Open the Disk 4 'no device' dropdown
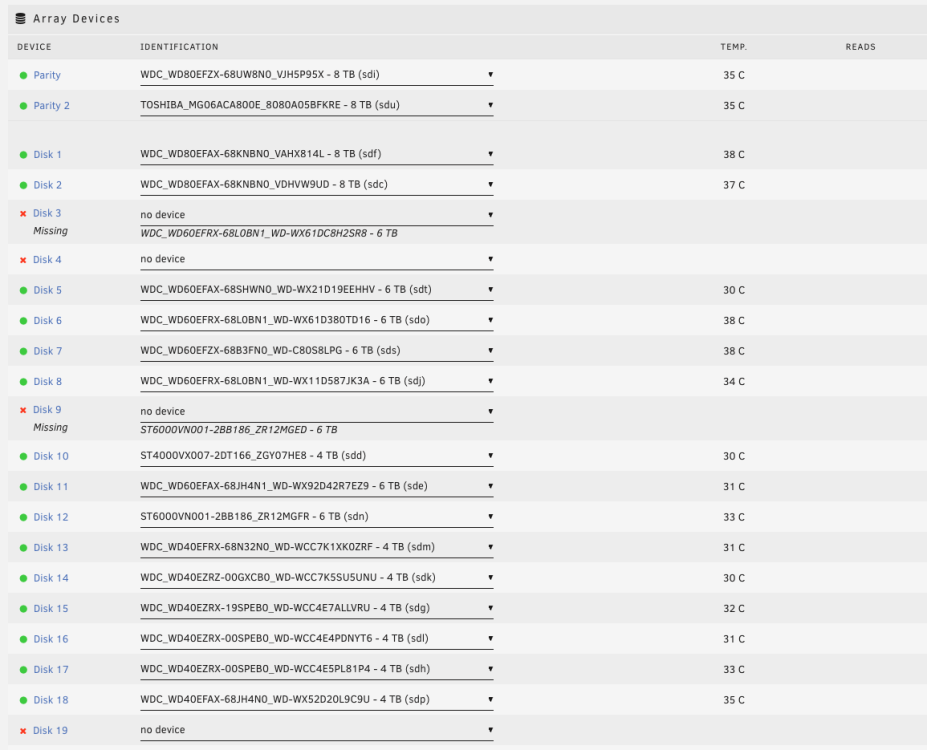This screenshot has height=750, width=927. (316, 259)
